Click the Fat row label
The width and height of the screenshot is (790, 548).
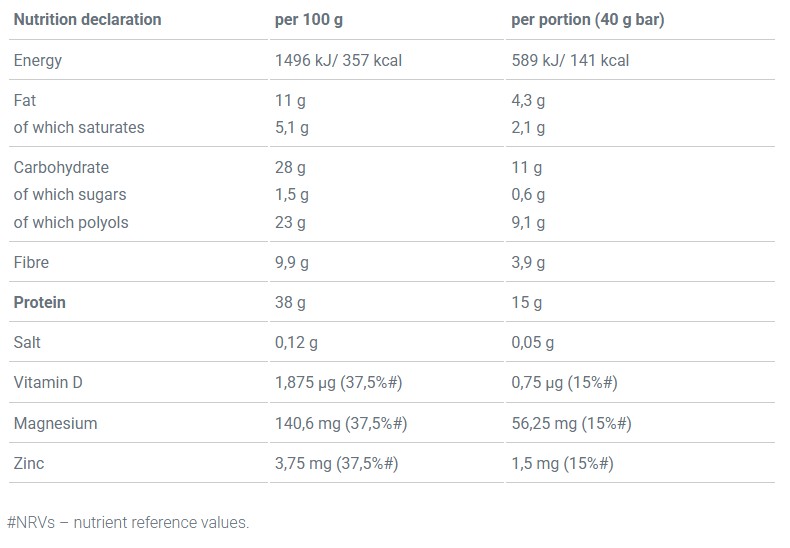click(x=25, y=100)
